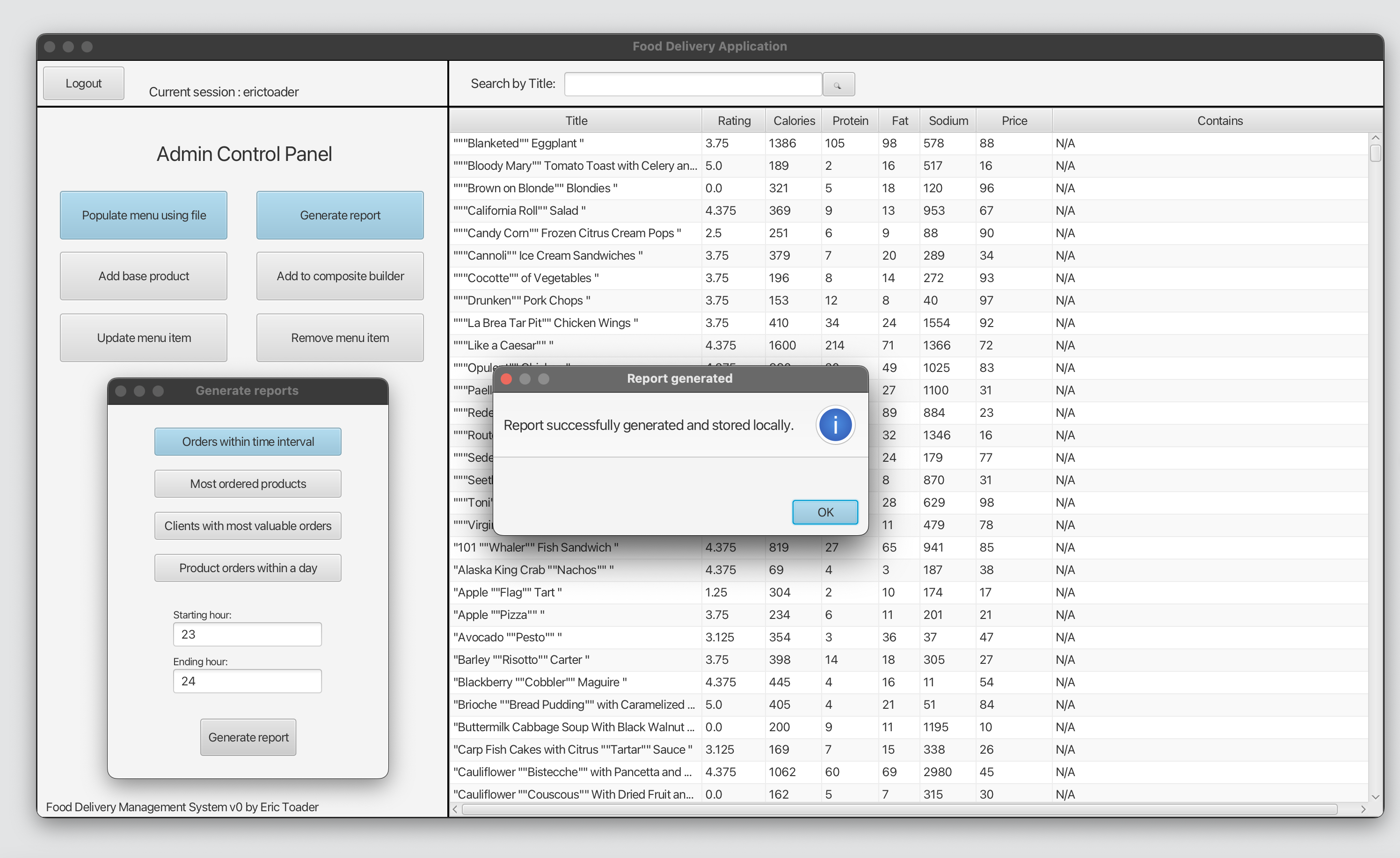Click Generate report in the reports dialog

click(248, 737)
